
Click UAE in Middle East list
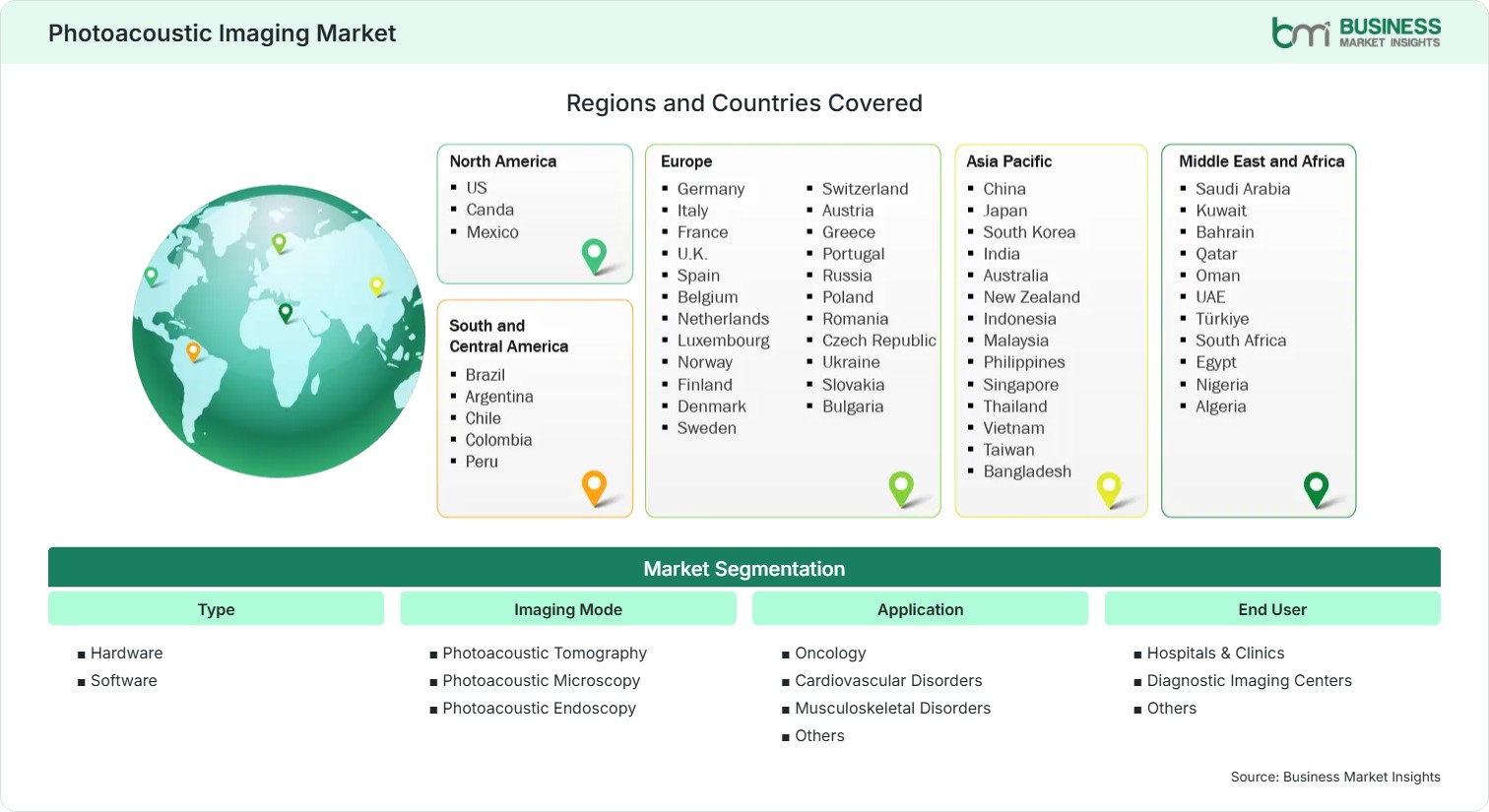[x=1210, y=297]
